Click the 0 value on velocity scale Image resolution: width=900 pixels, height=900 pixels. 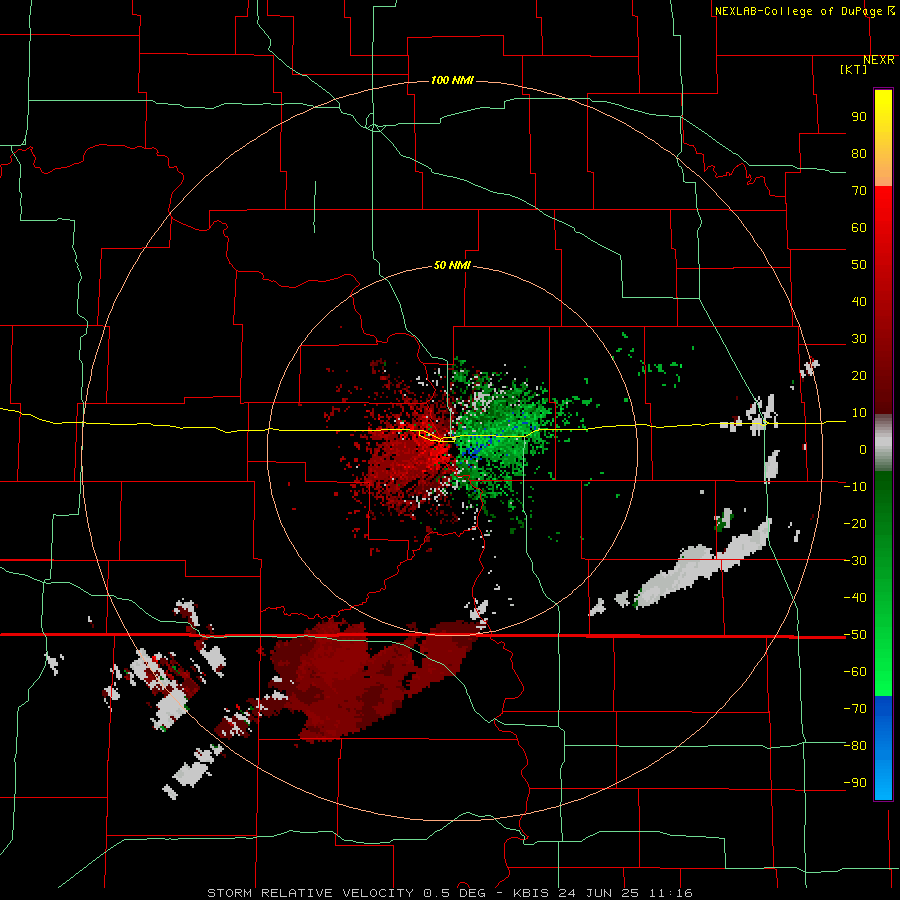point(863,449)
